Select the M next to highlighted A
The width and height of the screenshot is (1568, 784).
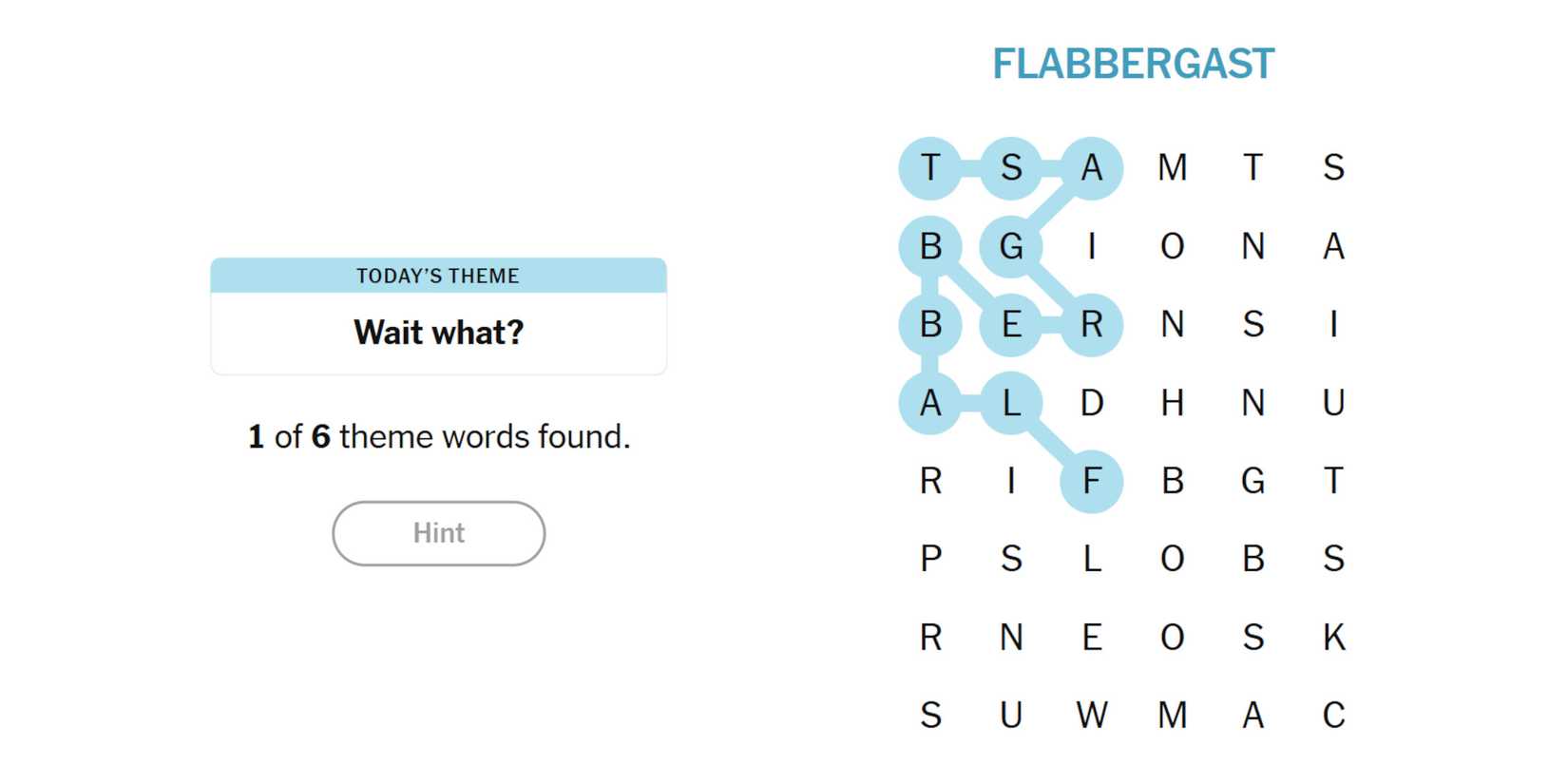coord(1172,168)
